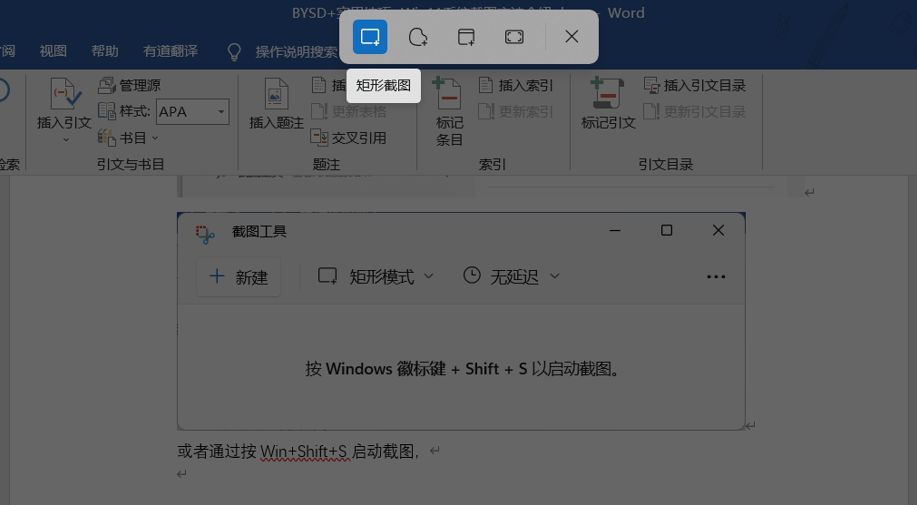Open the View (视图) ribbon tab
The image size is (917, 505).
point(53,51)
